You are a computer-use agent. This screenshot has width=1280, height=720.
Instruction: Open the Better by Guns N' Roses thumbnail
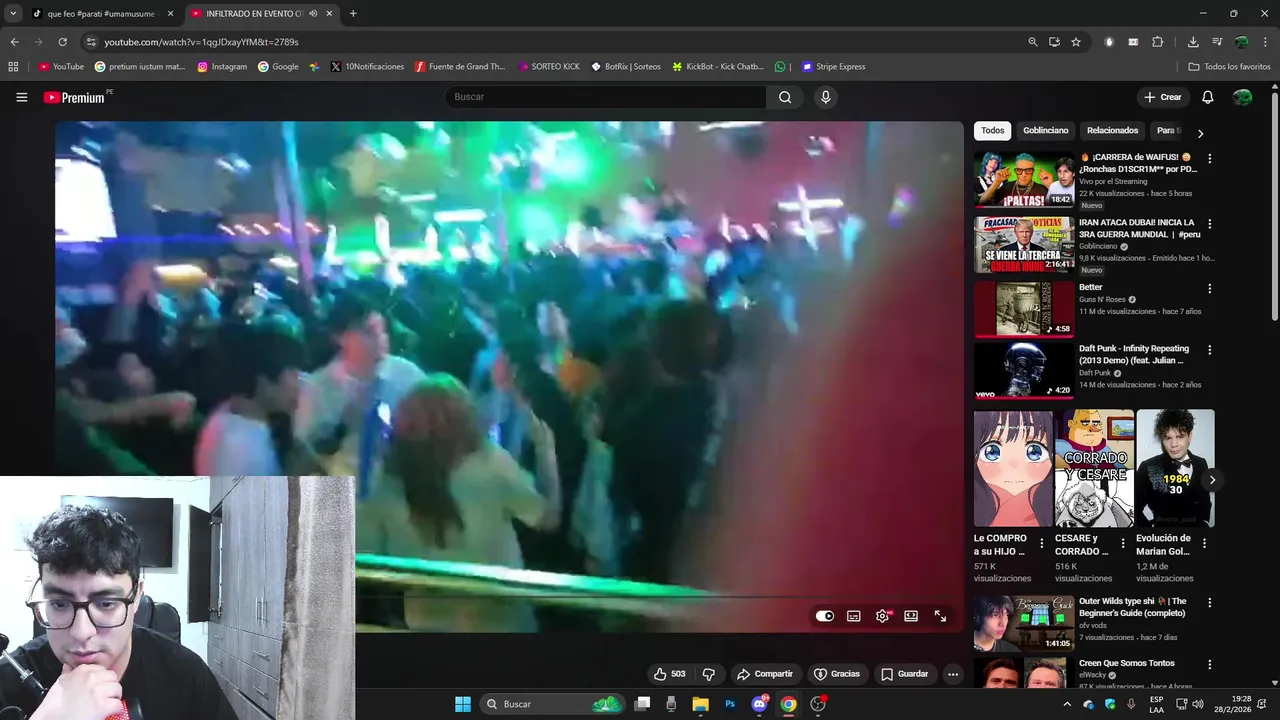click(x=1024, y=309)
